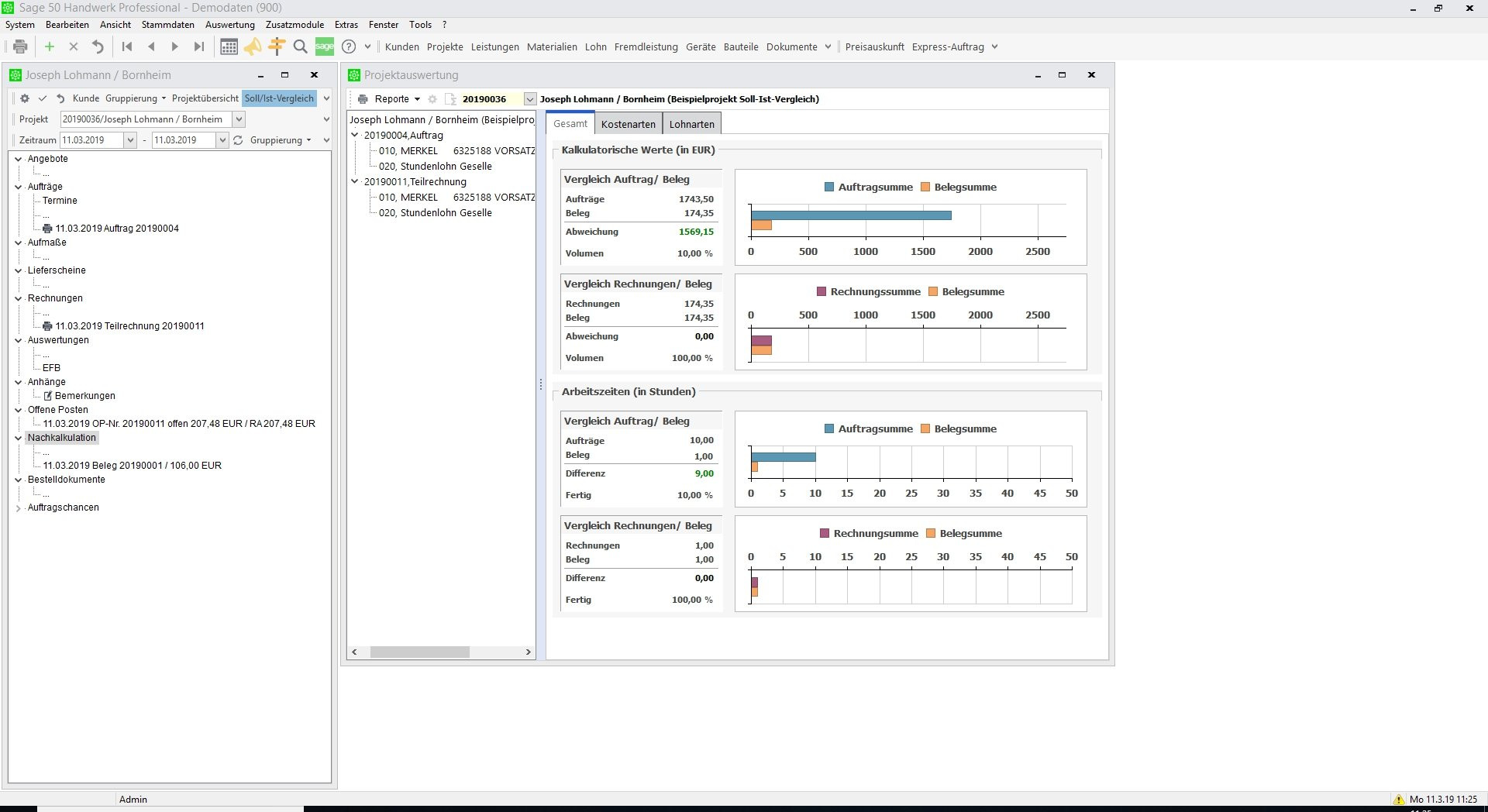This screenshot has width=1488, height=812.
Task: Click the orange signpost icon
Action: click(277, 46)
